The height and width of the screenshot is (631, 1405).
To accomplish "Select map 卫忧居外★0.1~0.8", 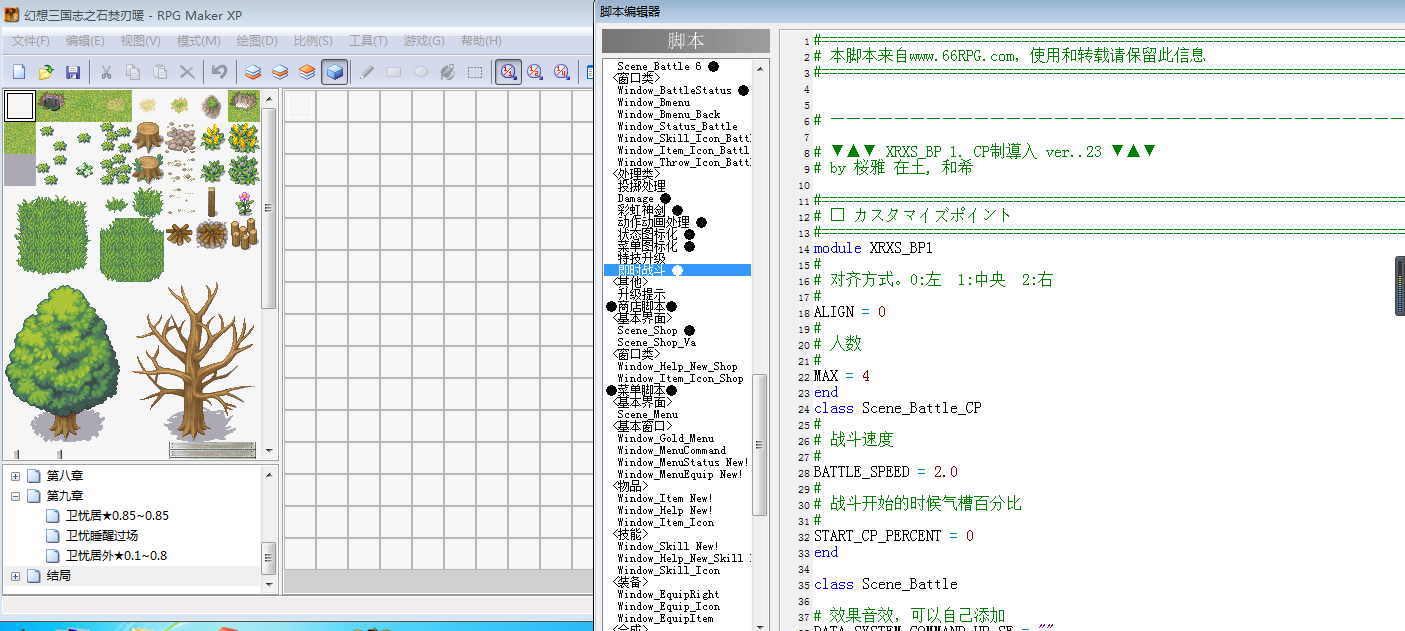I will click(116, 556).
